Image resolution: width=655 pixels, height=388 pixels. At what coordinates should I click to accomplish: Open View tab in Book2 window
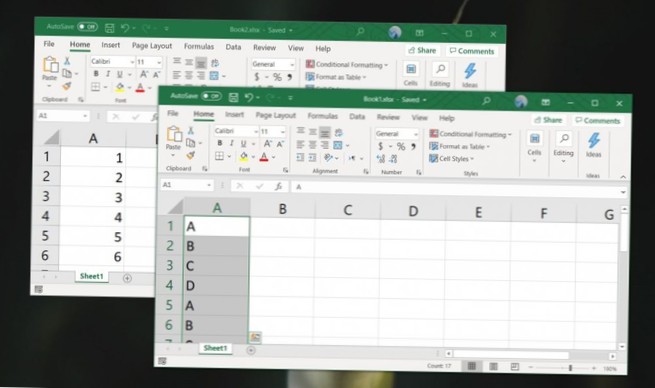coord(296,48)
